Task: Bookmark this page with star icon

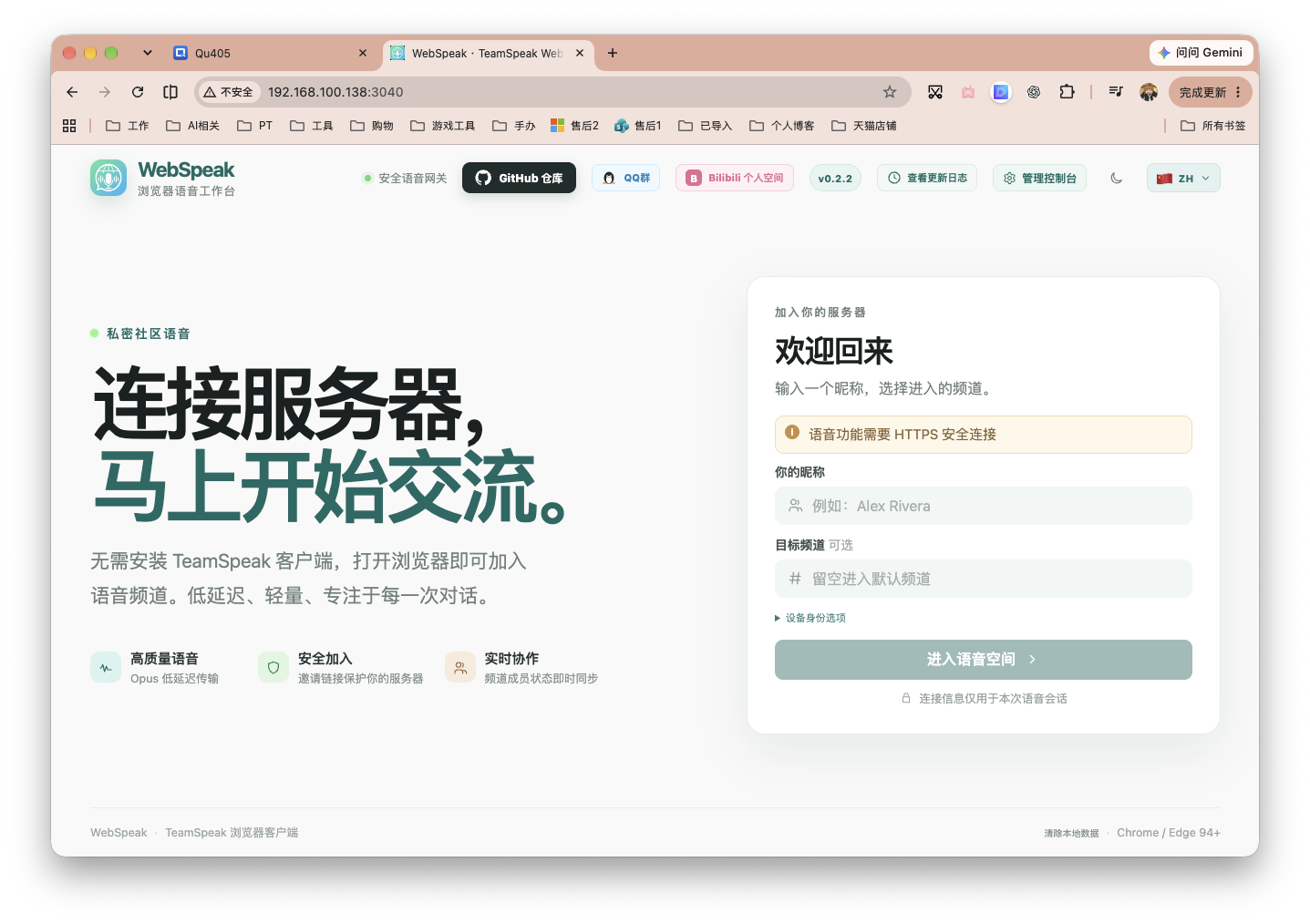Action: click(890, 92)
